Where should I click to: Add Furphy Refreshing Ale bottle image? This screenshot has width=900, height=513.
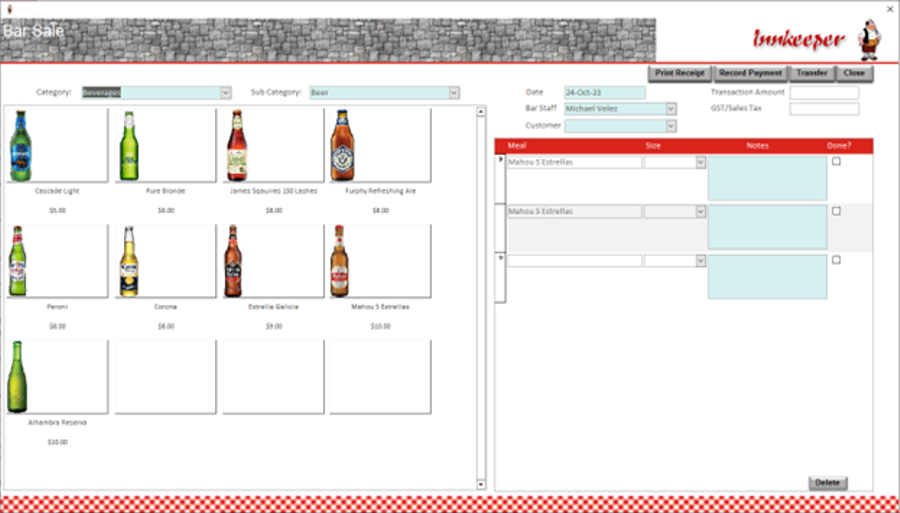(343, 146)
